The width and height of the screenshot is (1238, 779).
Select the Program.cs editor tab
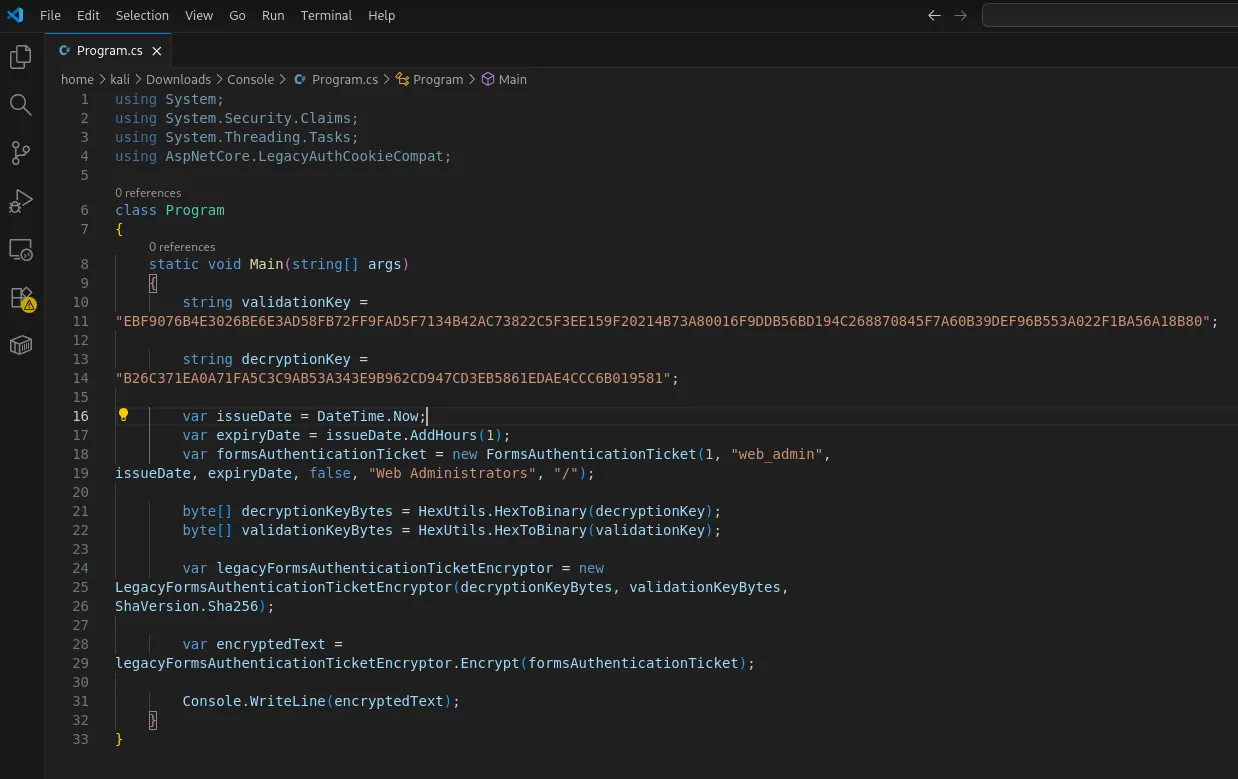point(109,51)
